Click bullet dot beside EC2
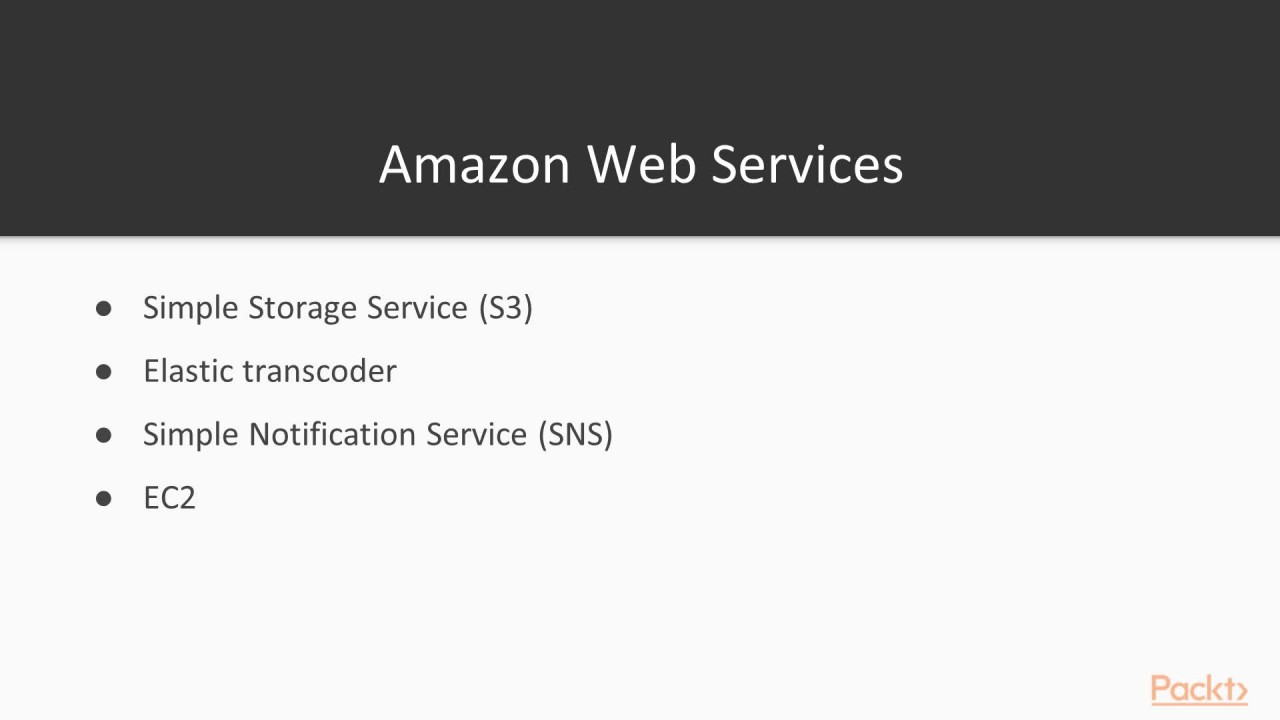 [104, 498]
